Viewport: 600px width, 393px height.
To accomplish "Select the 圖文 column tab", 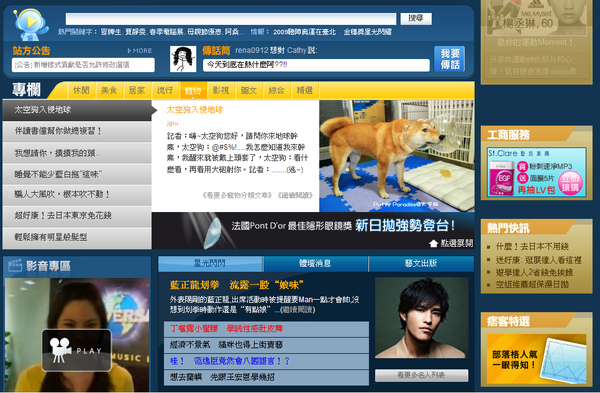I will [x=249, y=90].
